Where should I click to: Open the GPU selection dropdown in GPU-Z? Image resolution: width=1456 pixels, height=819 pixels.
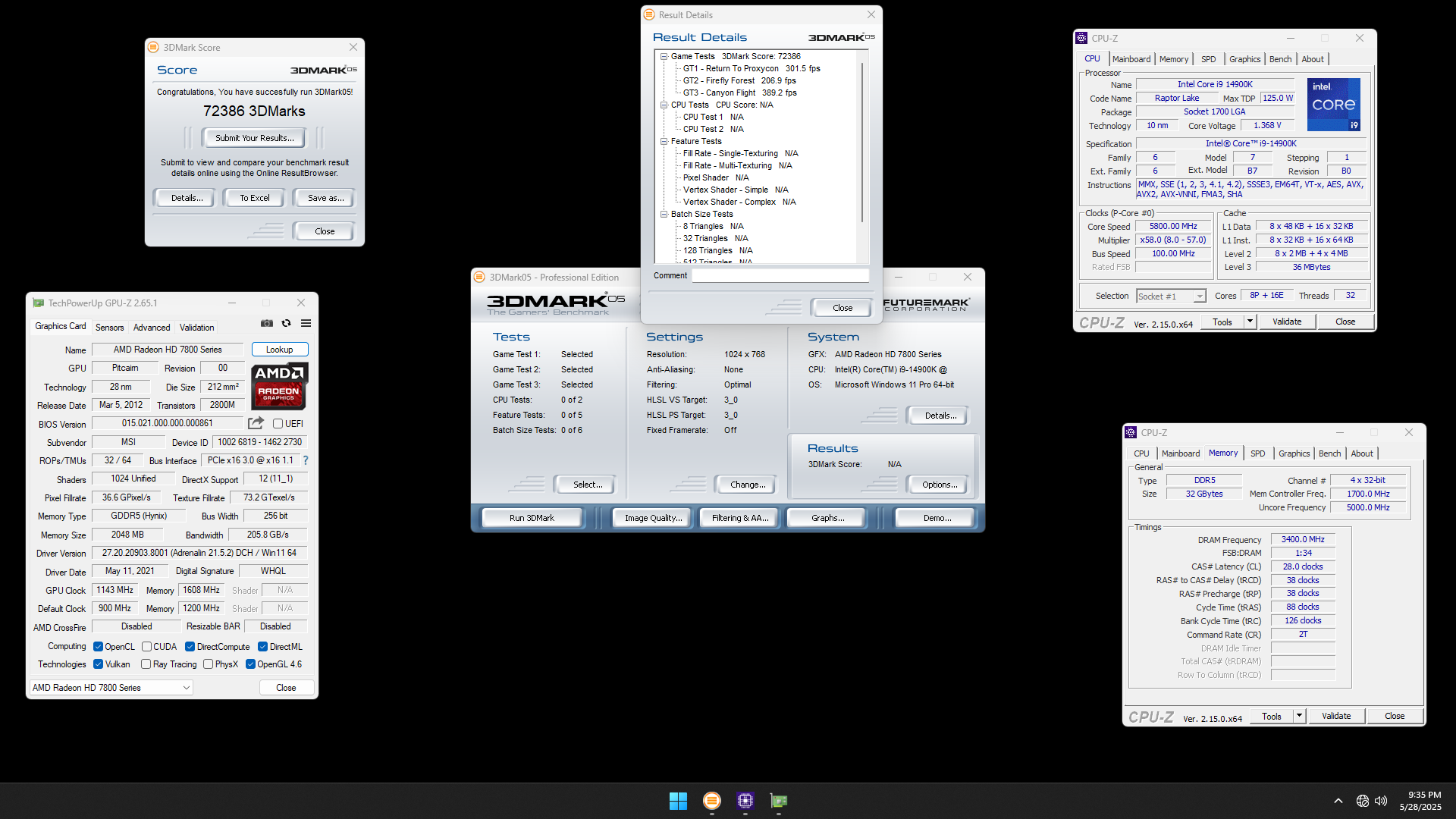click(111, 688)
